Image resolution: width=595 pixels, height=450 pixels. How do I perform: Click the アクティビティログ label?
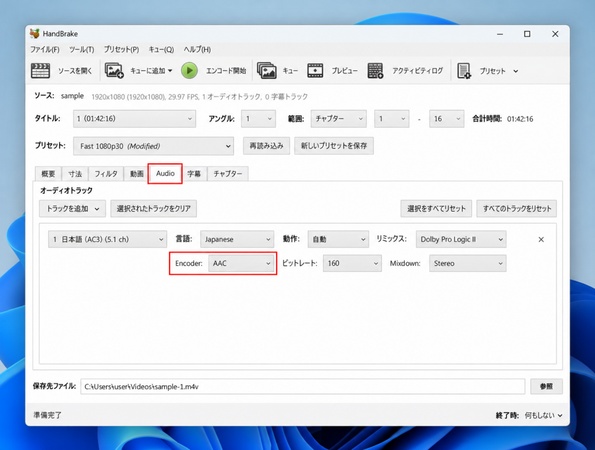(x=417, y=71)
